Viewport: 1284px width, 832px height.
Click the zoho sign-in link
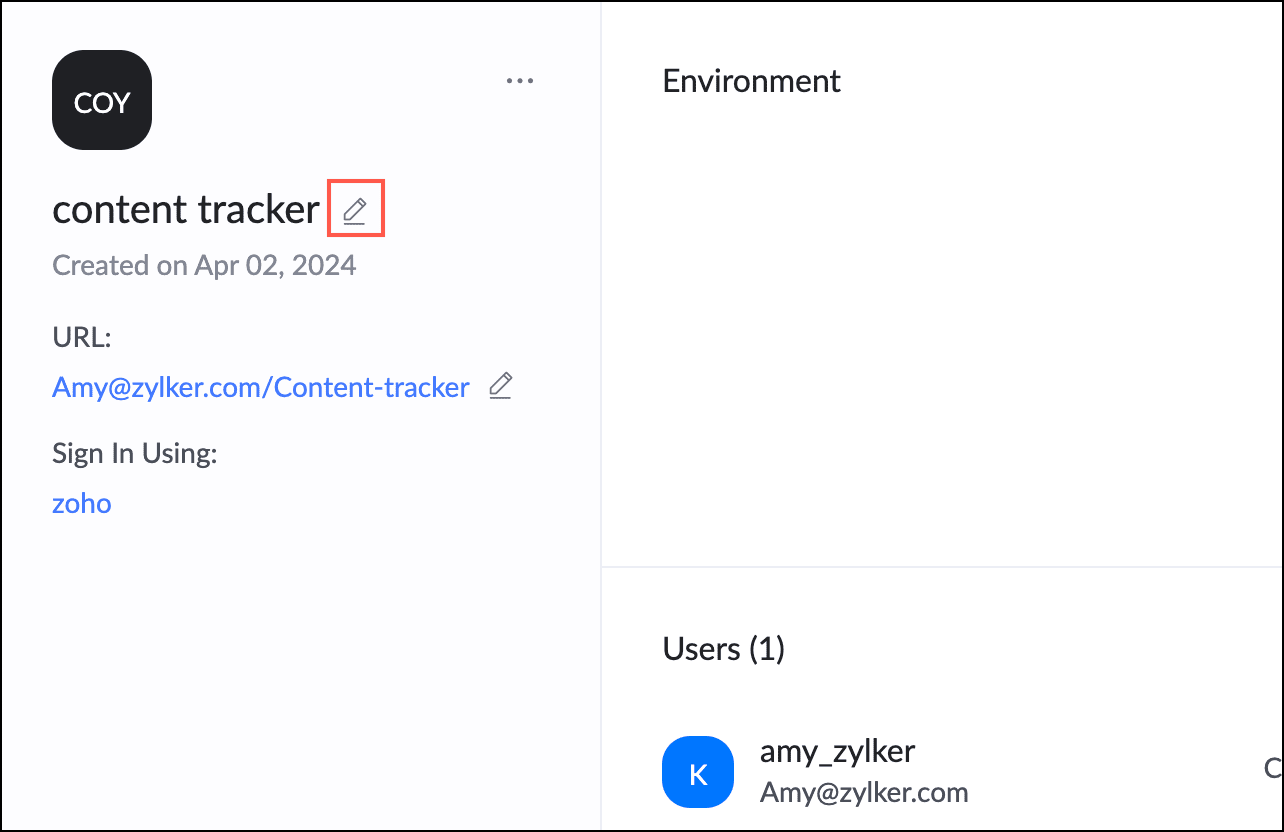tap(82, 502)
